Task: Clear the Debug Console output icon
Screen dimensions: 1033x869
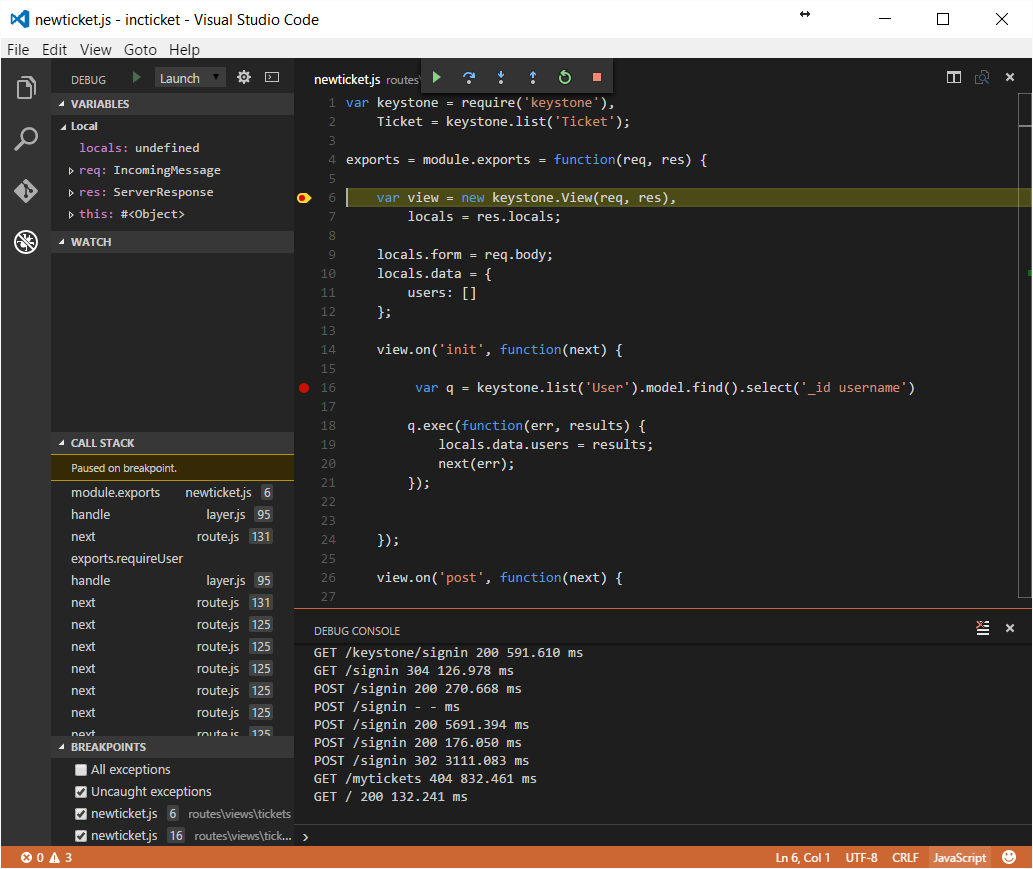Action: tap(982, 628)
